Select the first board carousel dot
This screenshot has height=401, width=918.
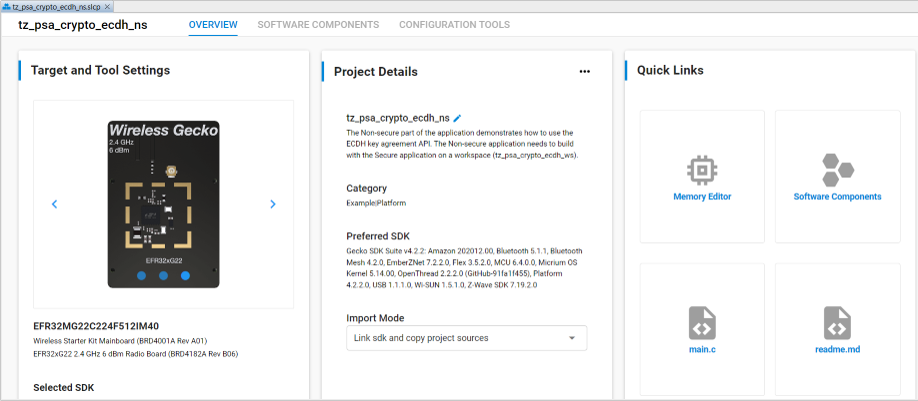(x=142, y=276)
